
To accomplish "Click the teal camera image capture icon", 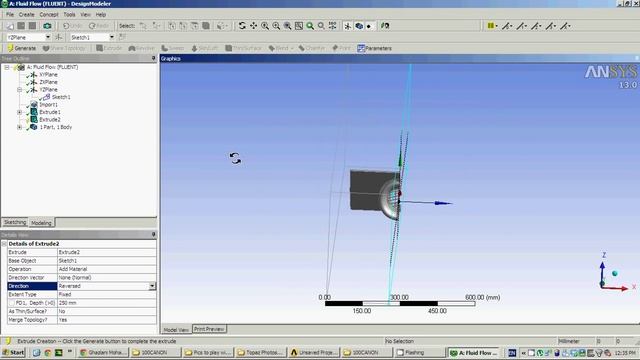I will (47, 26).
